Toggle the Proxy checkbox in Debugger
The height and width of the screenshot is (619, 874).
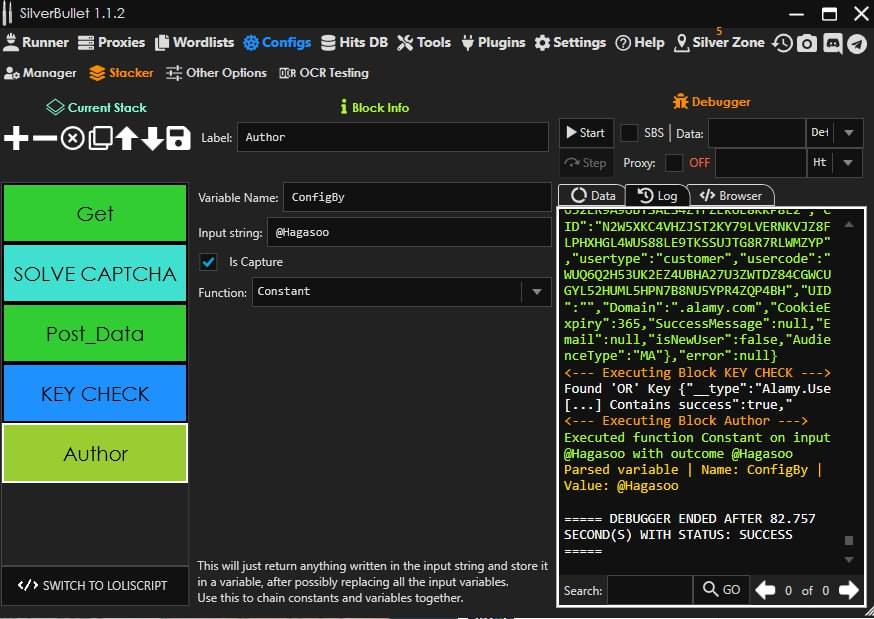click(x=674, y=163)
